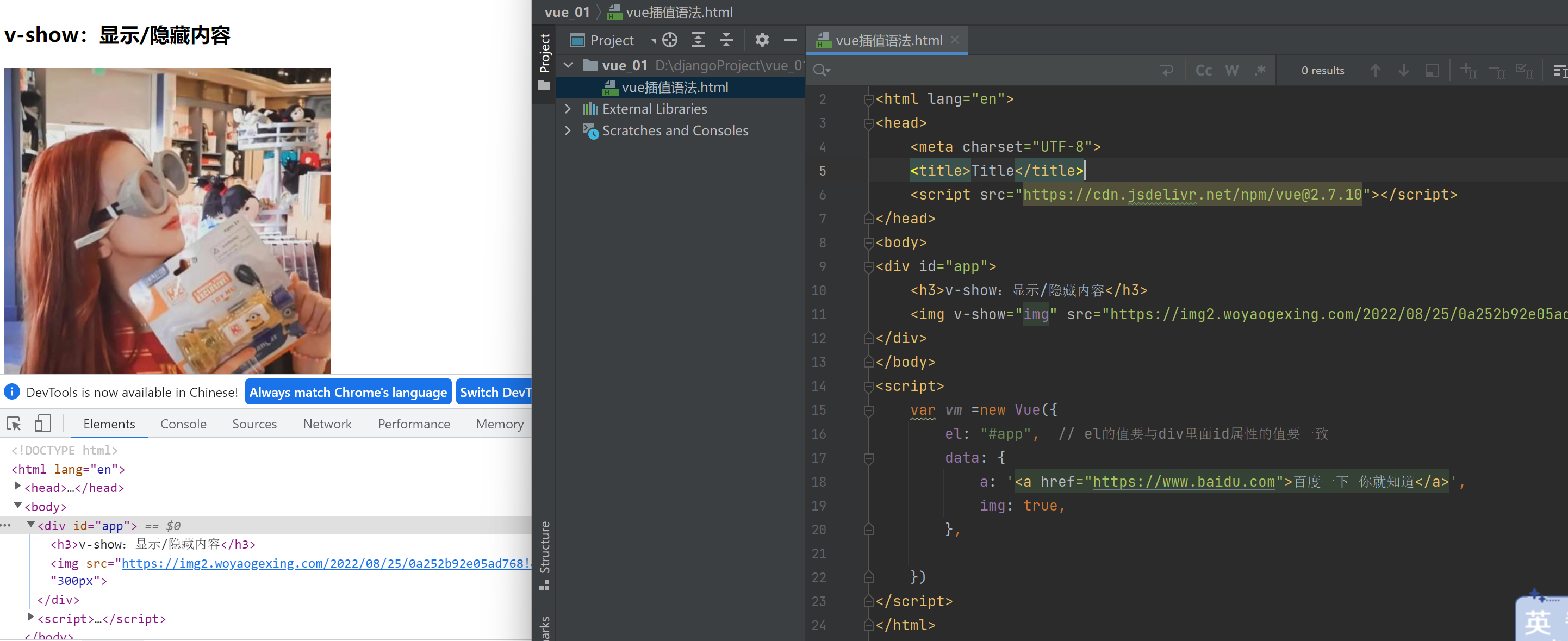Screen dimensions: 1568x641
Task: Click the Select Opened File locate icon
Action: [670, 40]
